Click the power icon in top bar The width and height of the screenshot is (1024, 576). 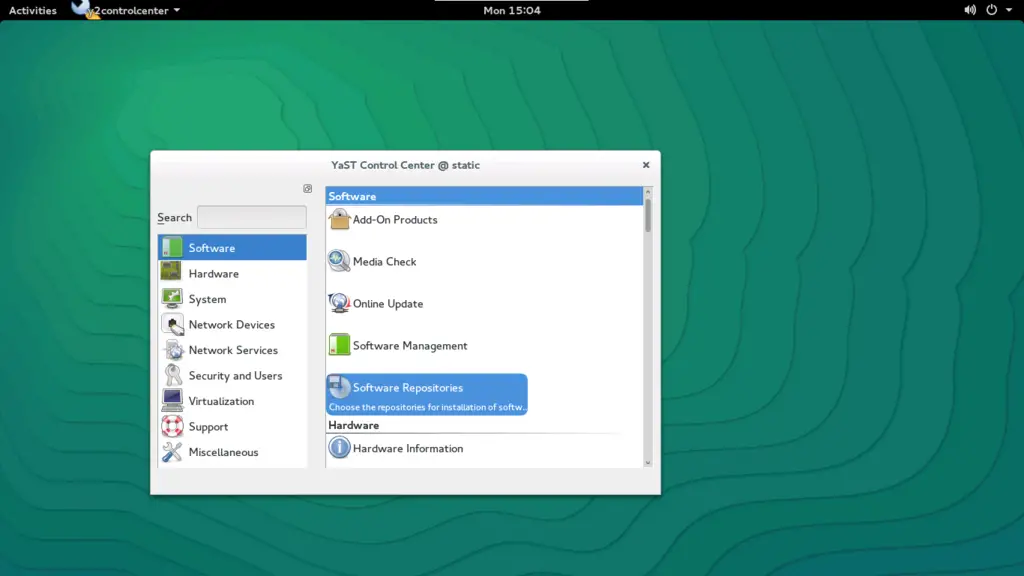991,10
